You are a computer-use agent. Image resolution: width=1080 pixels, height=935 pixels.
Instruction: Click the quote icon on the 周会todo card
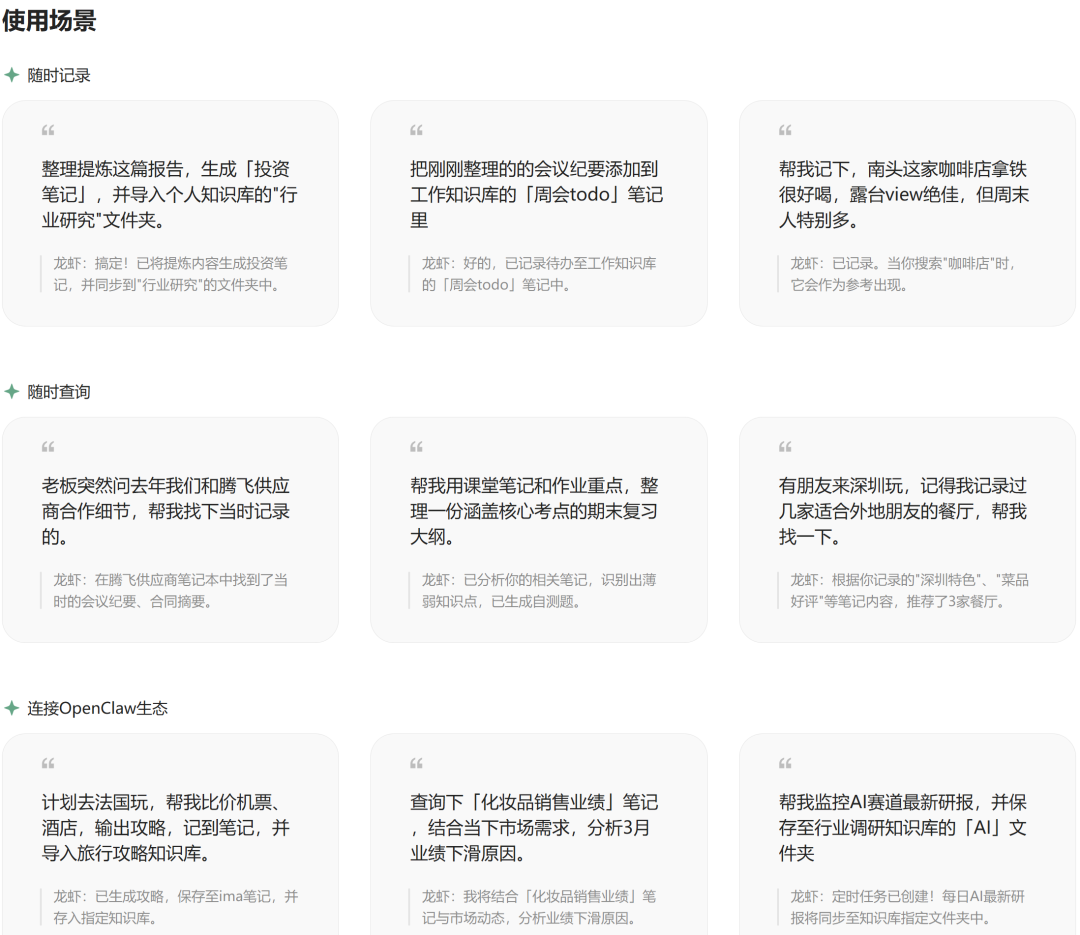pos(416,129)
